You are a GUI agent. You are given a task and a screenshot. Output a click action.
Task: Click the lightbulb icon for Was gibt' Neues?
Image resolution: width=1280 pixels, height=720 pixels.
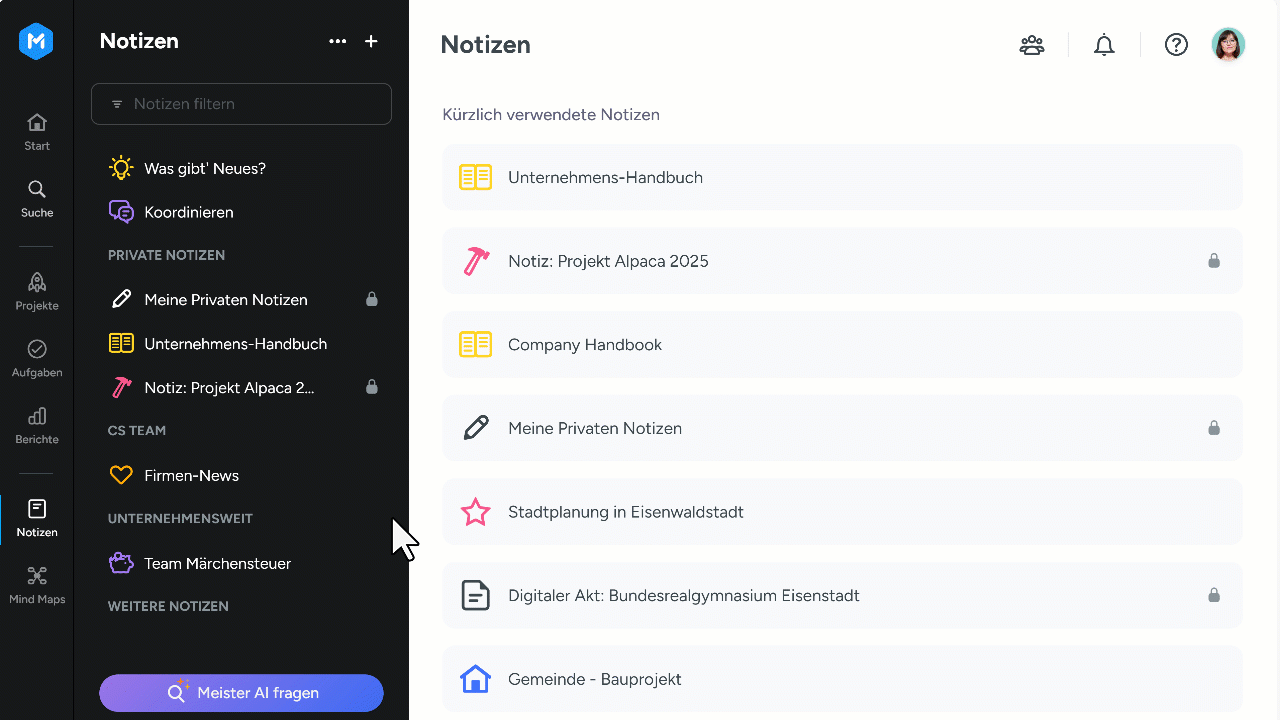121,168
